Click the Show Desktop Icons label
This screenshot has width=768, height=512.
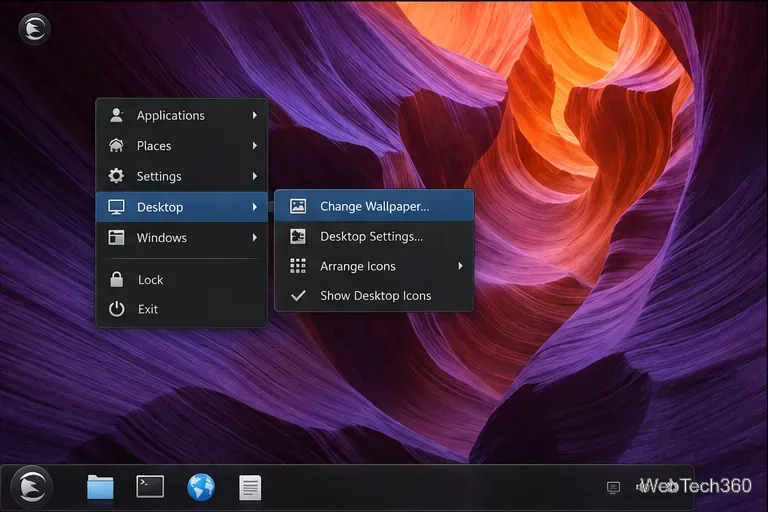(376, 295)
